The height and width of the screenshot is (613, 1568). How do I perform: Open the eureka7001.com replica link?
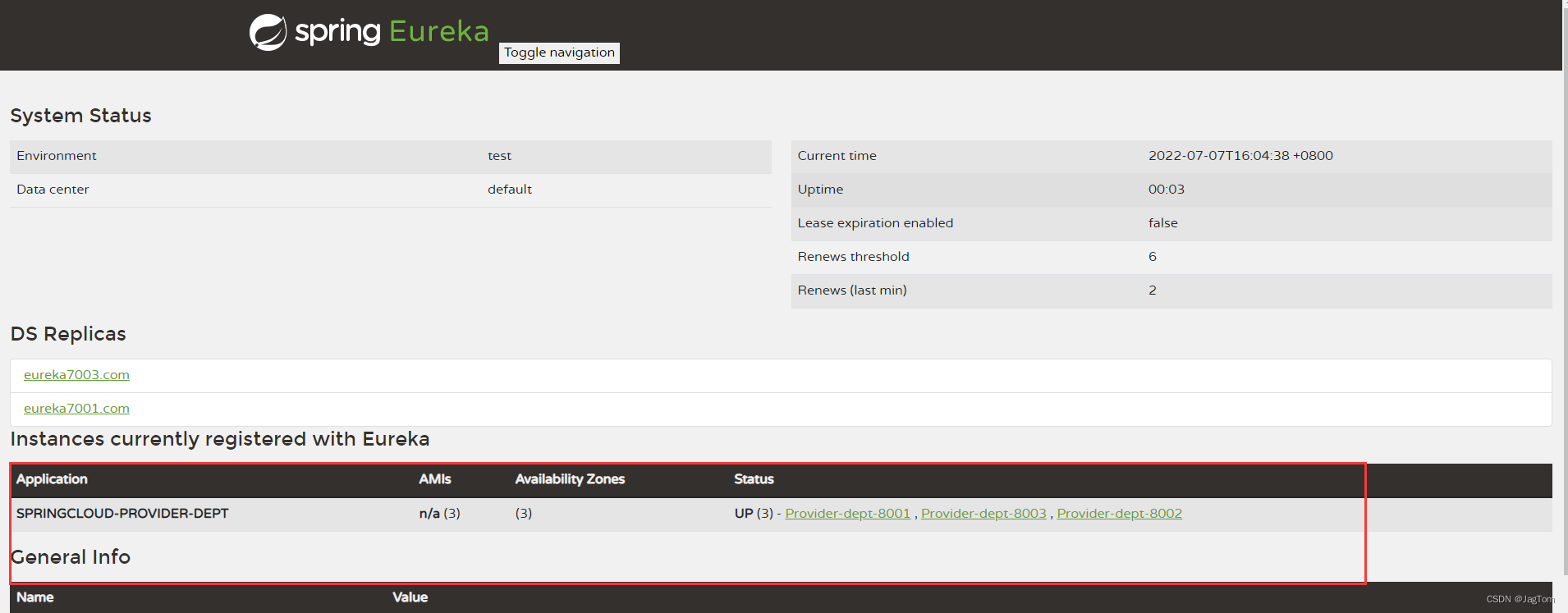[76, 409]
